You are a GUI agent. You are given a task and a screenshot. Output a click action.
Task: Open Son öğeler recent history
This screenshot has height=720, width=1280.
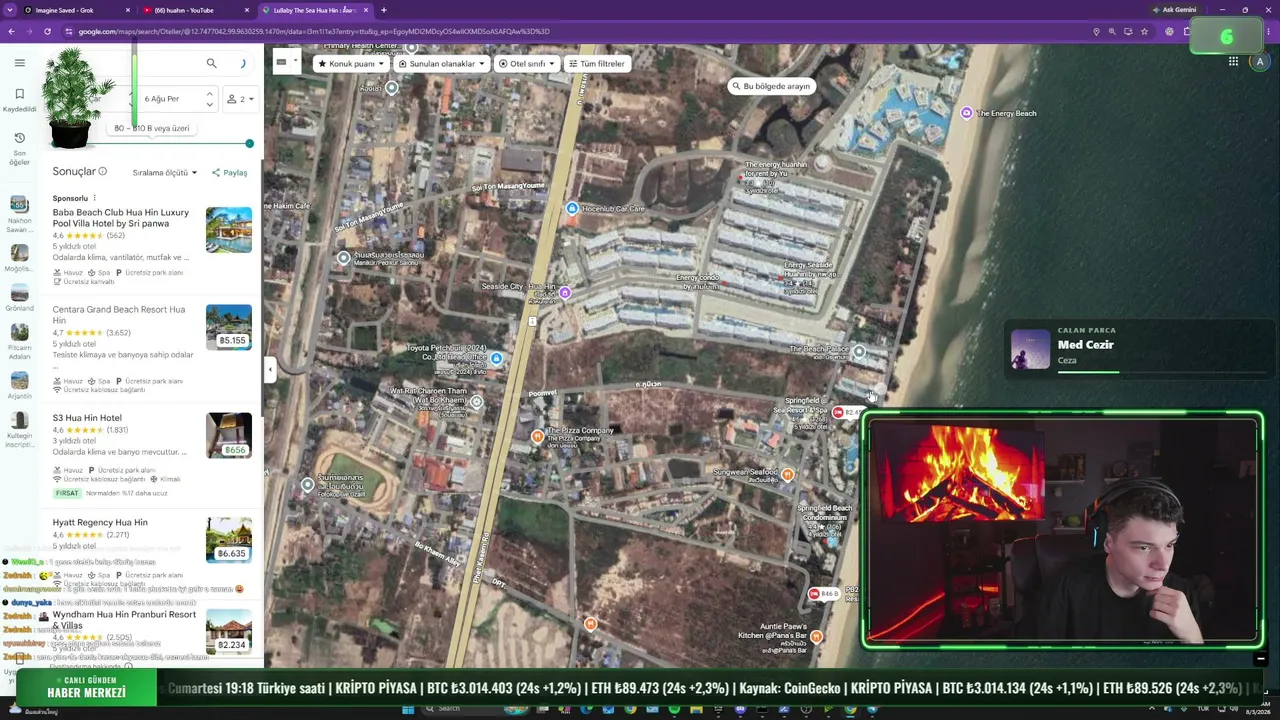click(x=19, y=148)
